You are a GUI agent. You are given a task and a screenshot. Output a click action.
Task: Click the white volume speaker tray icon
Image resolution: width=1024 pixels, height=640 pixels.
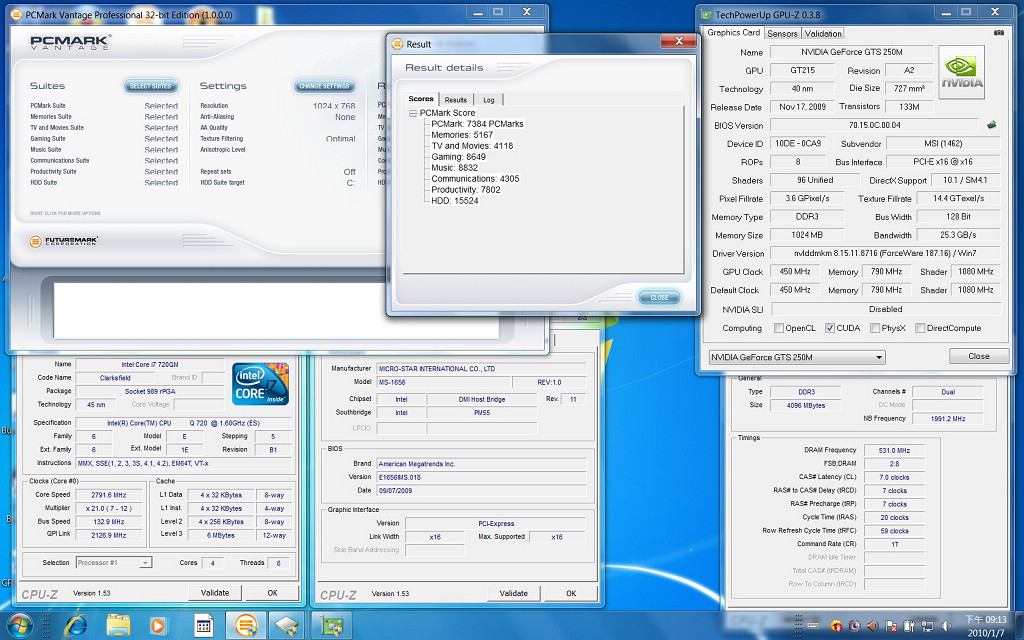946,626
